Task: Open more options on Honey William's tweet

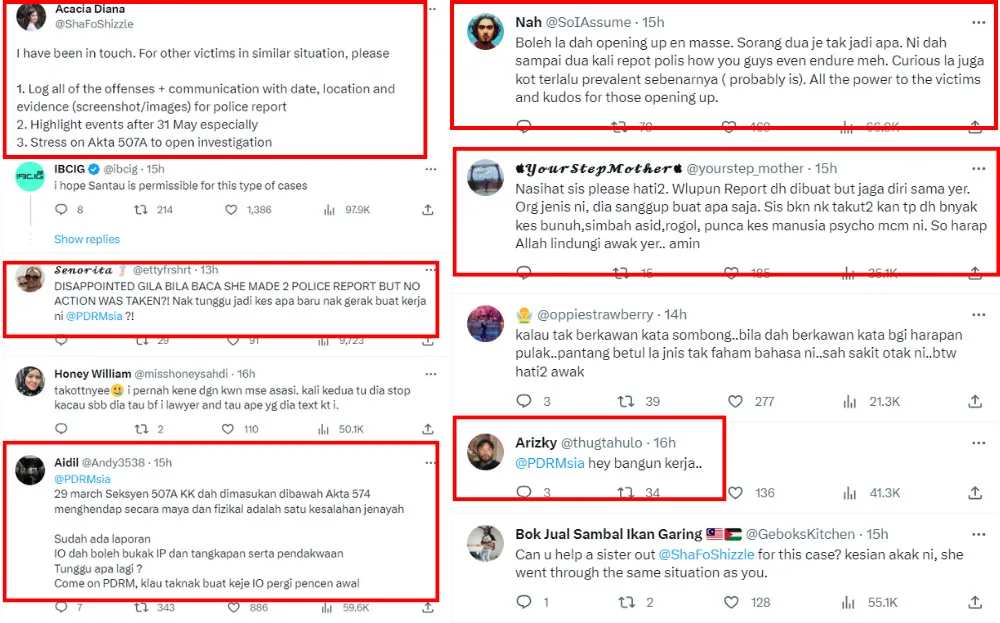Action: point(431,374)
